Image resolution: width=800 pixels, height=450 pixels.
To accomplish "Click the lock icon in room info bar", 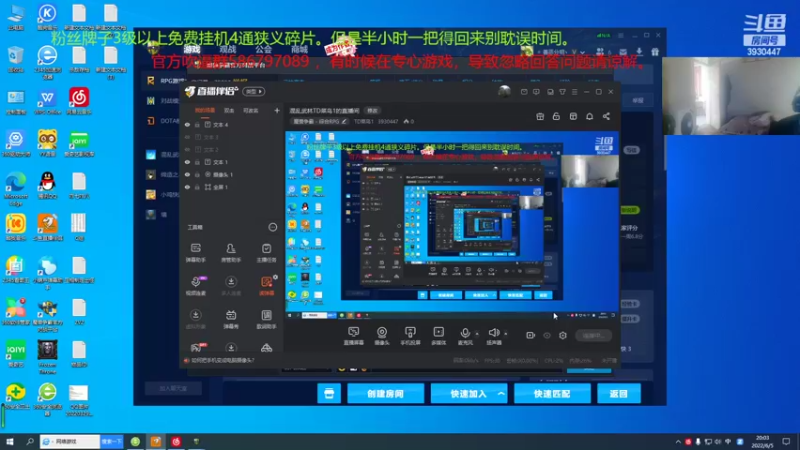I will (x=556, y=116).
